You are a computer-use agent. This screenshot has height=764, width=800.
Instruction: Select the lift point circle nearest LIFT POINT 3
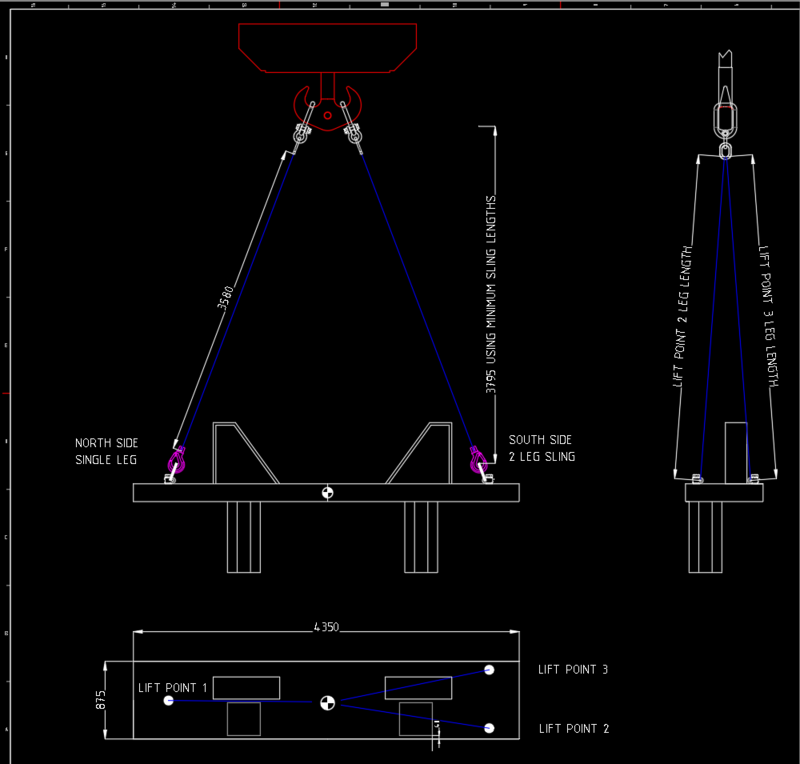(x=490, y=668)
